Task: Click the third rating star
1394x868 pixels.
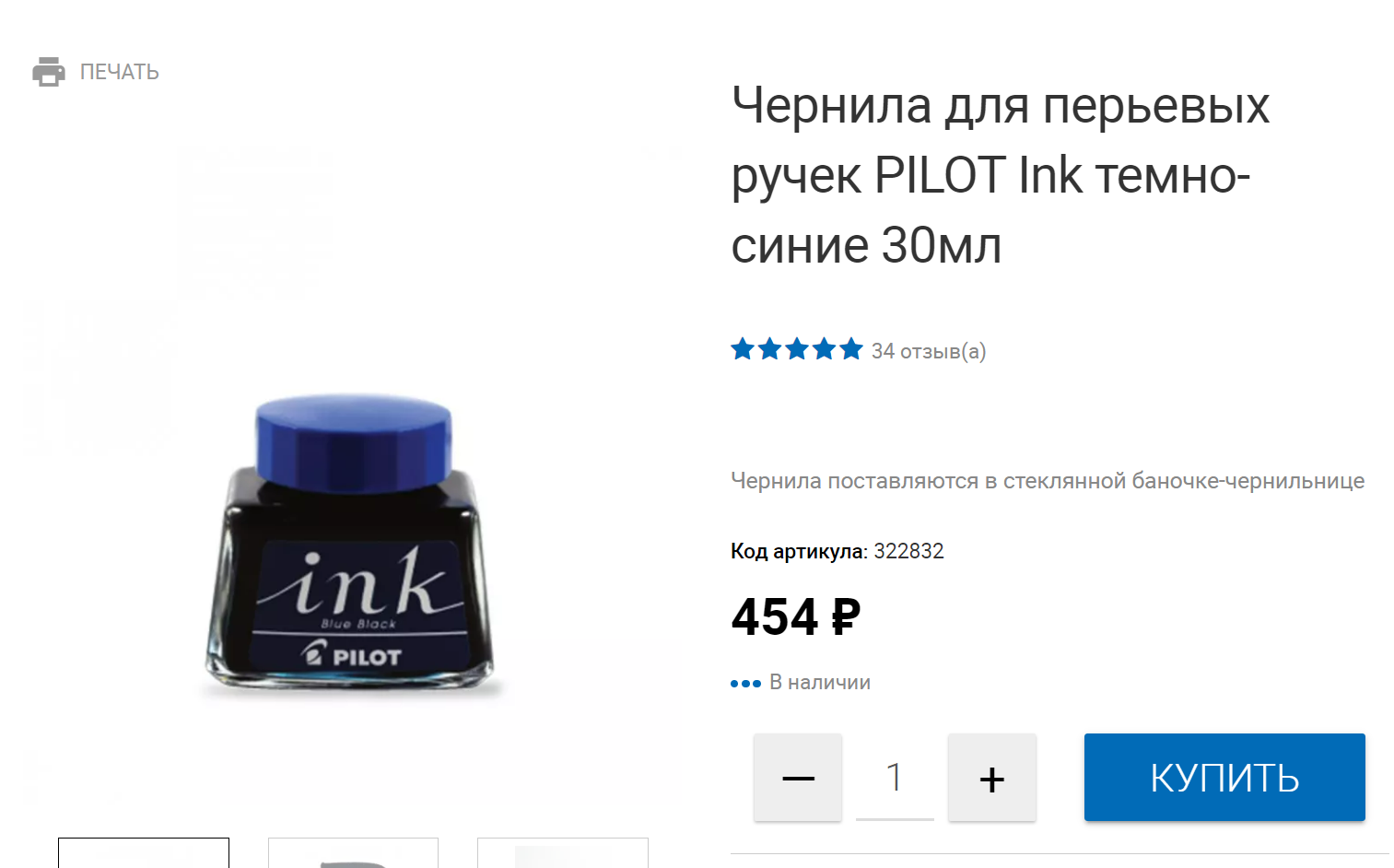Action: coord(797,349)
